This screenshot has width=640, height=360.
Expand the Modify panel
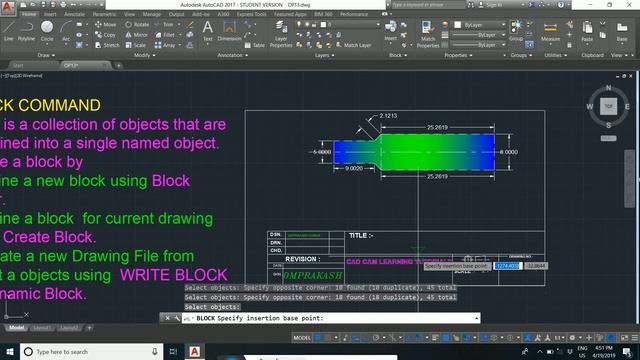pyautogui.click(x=144, y=55)
